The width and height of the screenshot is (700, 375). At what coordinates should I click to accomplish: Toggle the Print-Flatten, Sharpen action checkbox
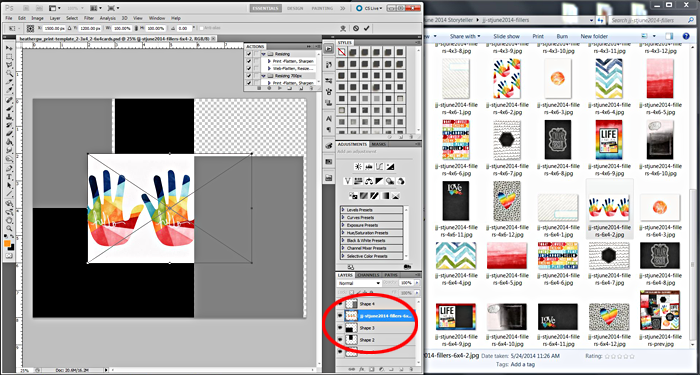tap(249, 61)
